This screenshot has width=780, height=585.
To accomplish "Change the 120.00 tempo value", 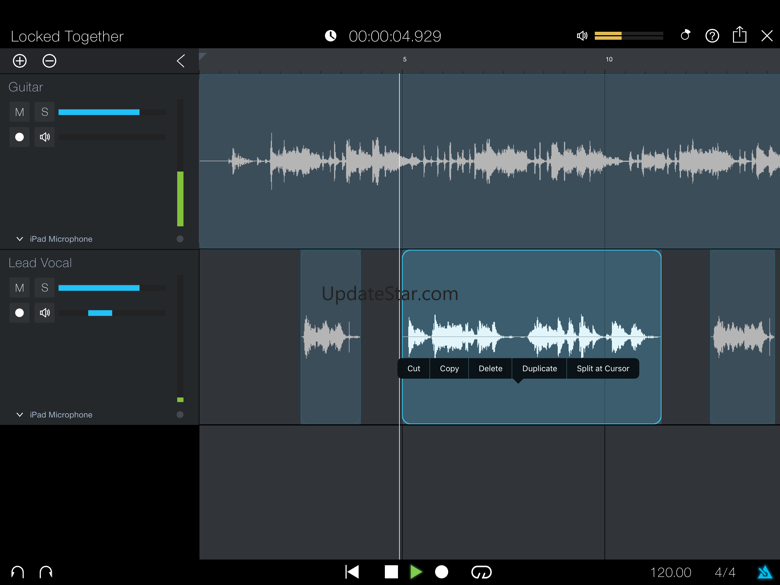I will [x=671, y=573].
